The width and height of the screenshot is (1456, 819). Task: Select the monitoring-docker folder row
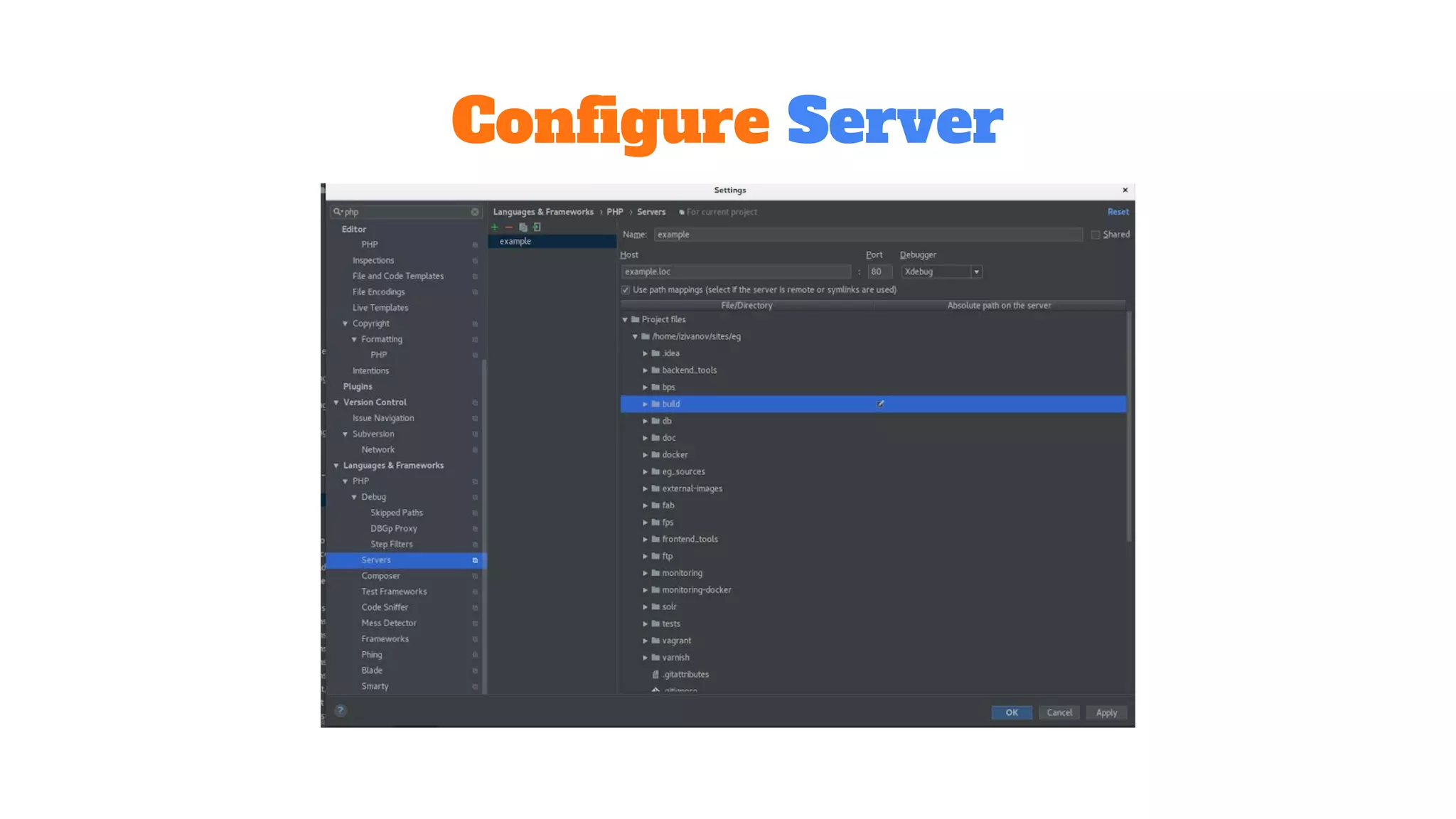(873, 590)
